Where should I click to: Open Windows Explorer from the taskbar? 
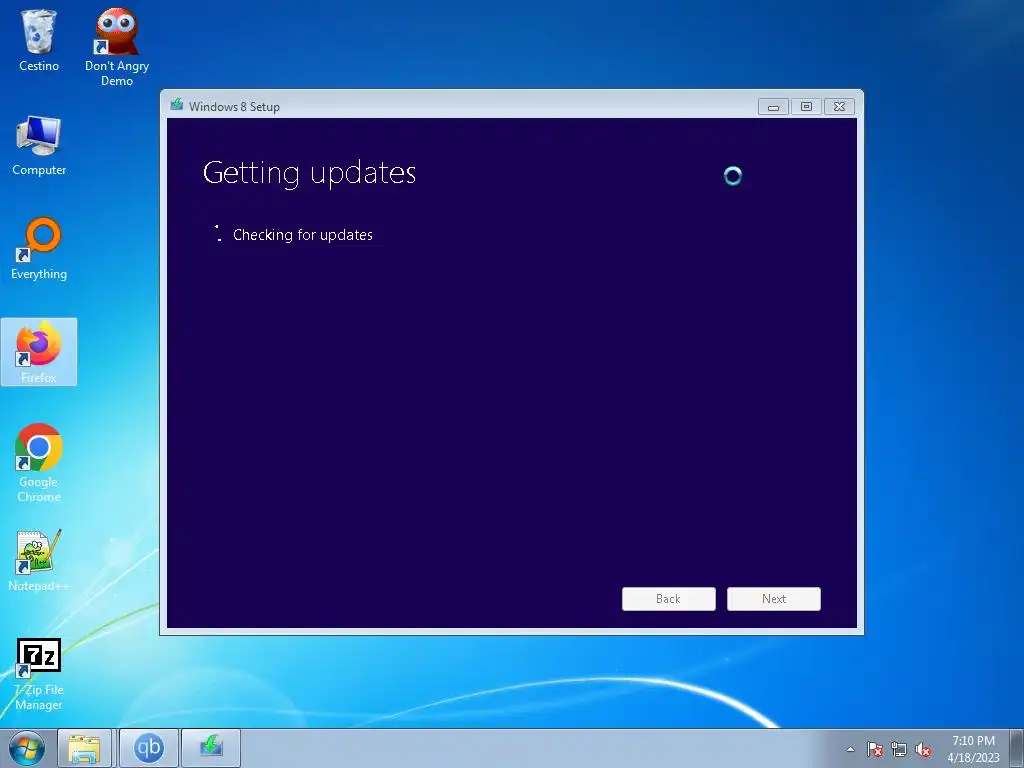(x=85, y=748)
